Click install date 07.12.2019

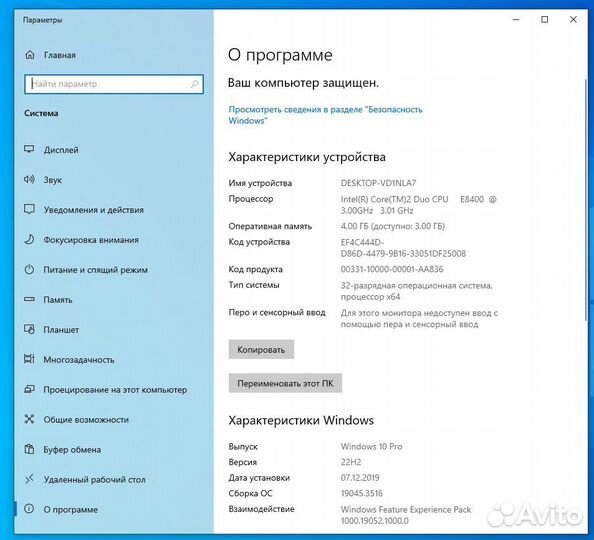click(x=360, y=477)
